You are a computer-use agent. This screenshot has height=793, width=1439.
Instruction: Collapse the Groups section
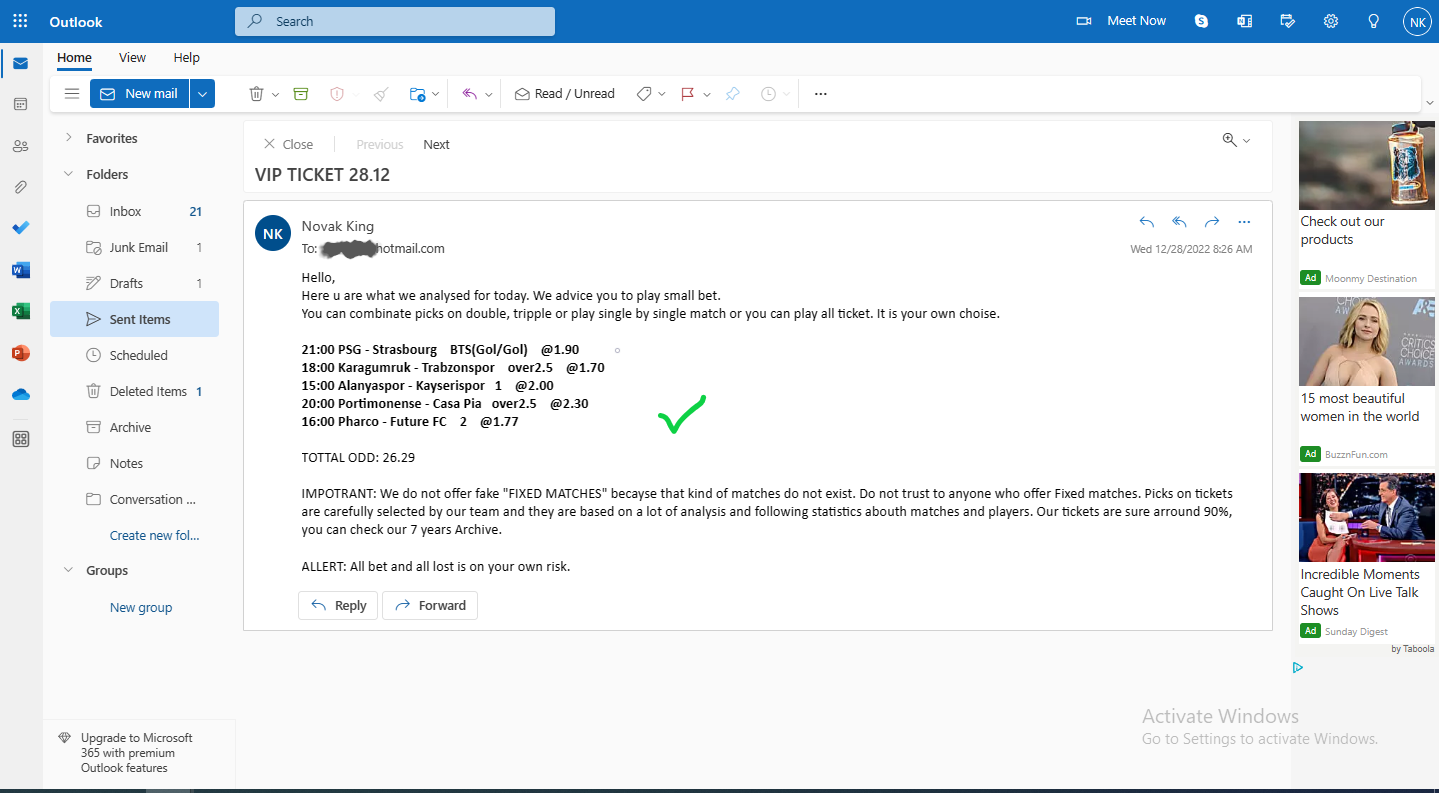[68, 570]
